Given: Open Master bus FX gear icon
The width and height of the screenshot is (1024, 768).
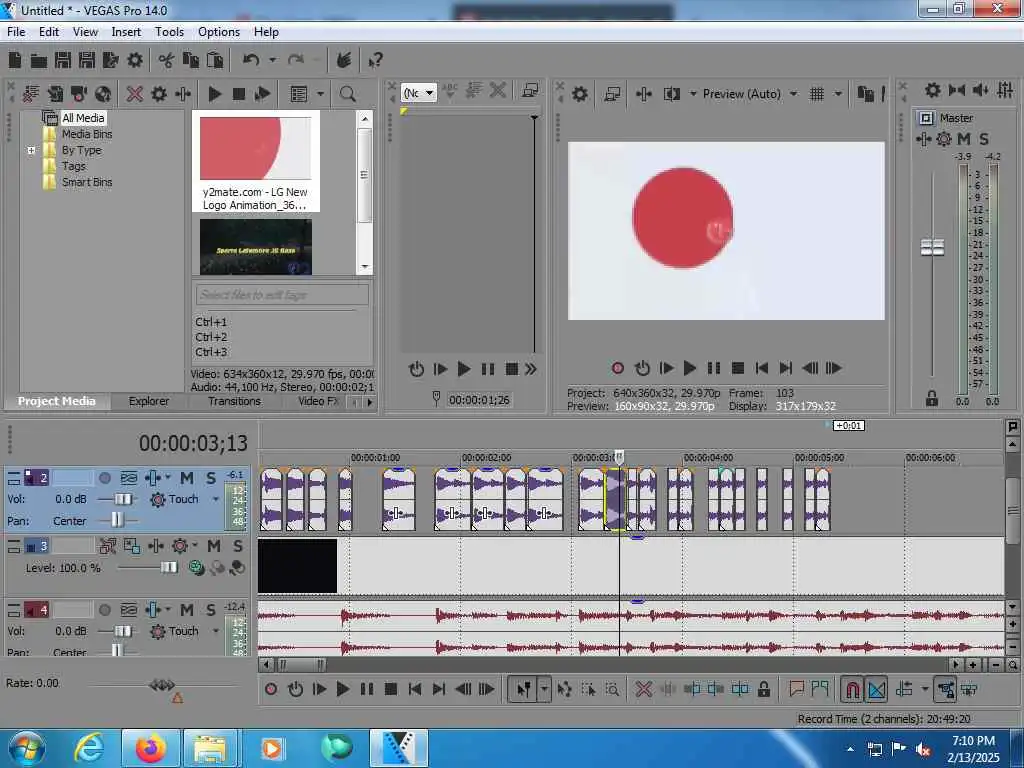Looking at the screenshot, I should pos(944,138).
